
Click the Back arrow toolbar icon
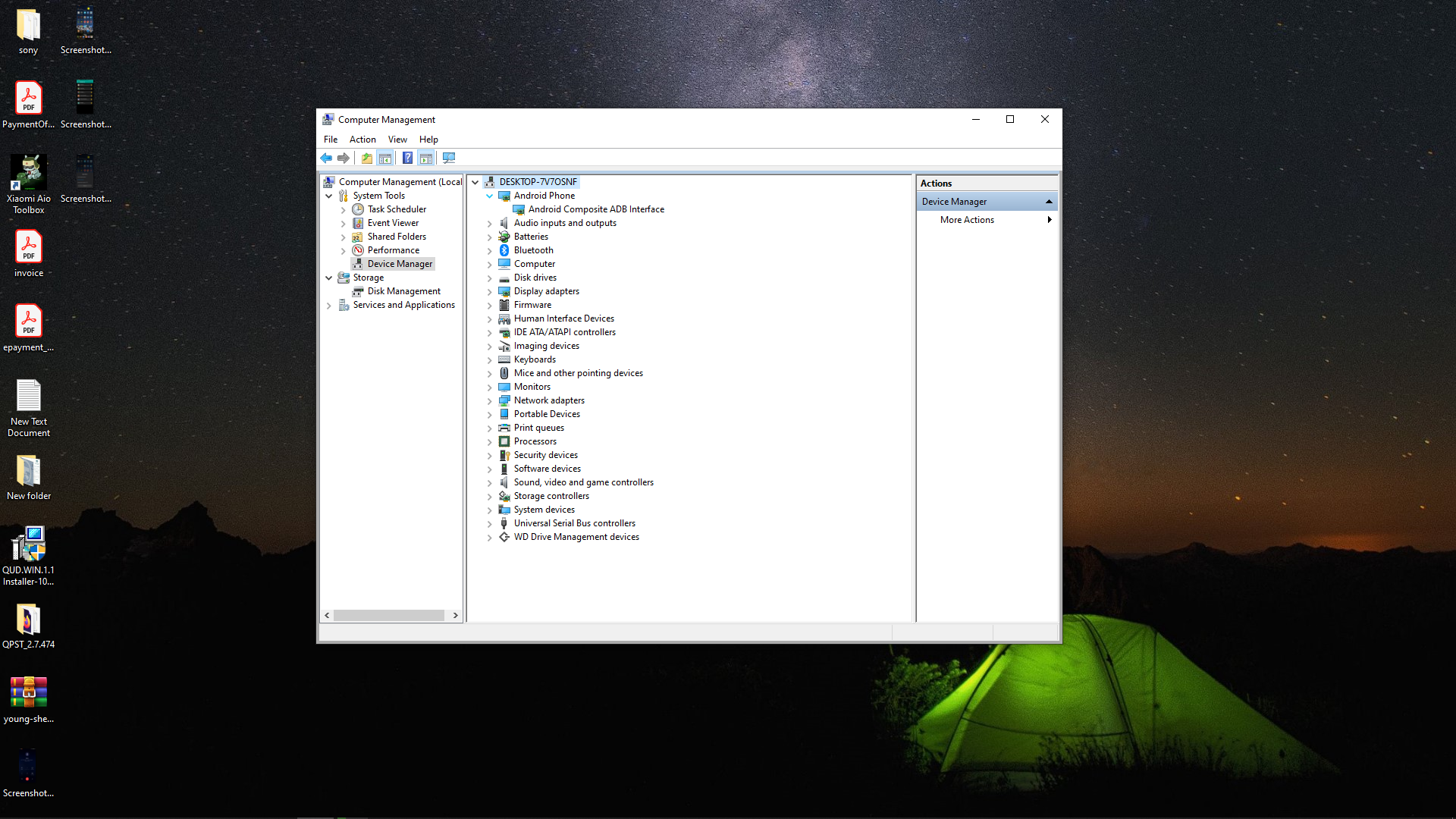pos(326,158)
